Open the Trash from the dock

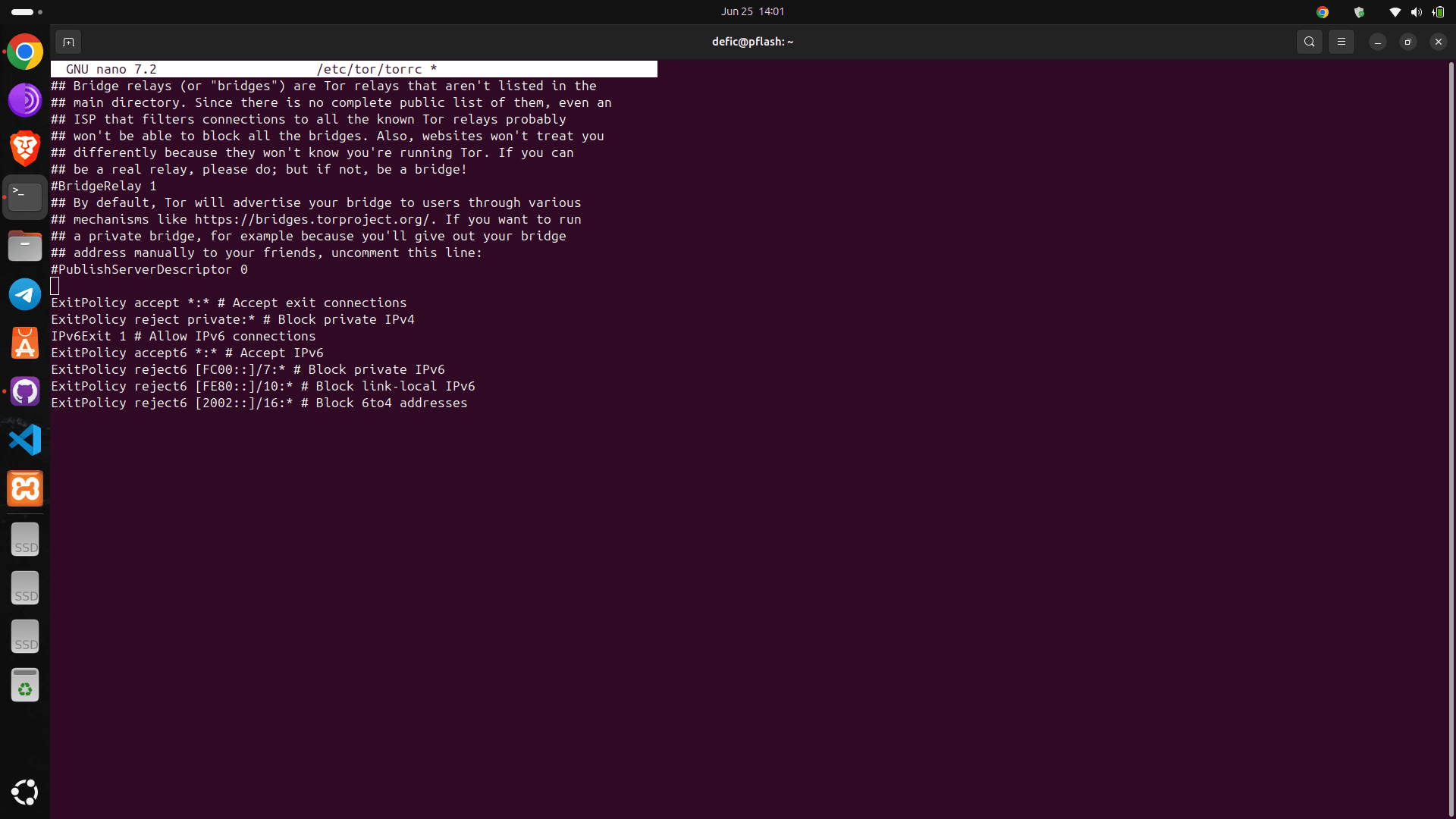click(25, 686)
